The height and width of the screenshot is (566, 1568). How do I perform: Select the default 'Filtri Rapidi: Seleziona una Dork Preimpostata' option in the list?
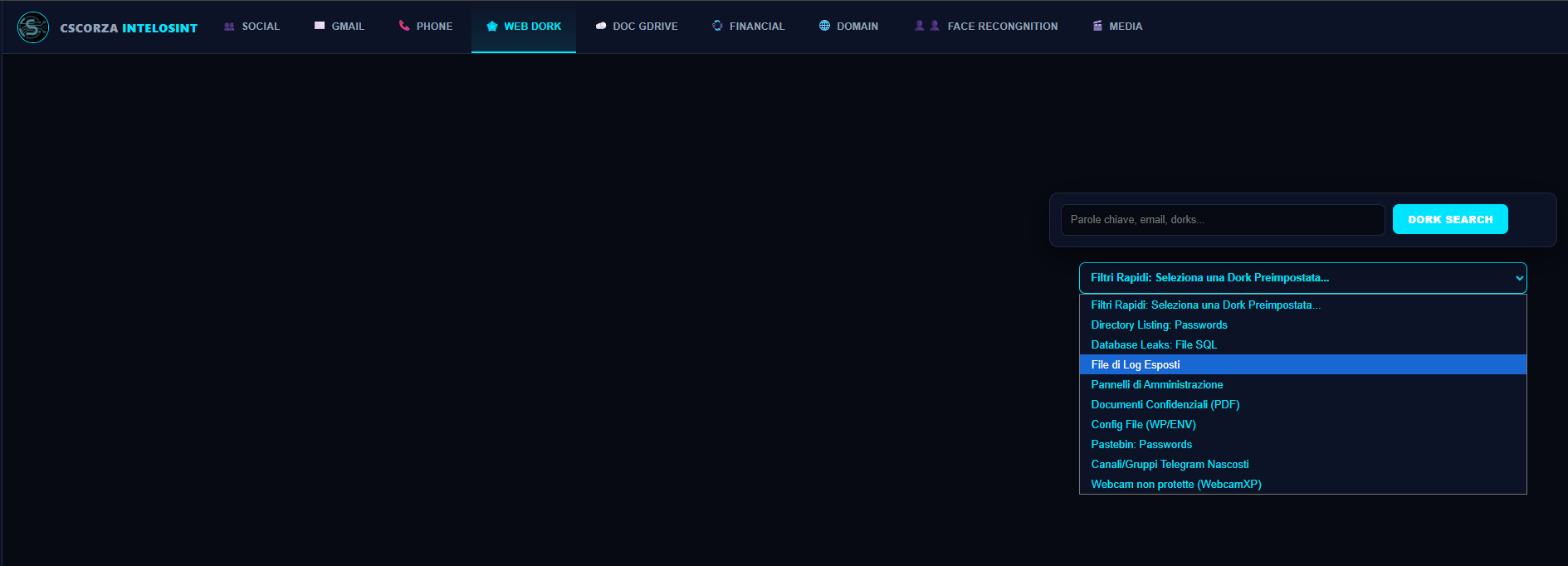click(1302, 305)
